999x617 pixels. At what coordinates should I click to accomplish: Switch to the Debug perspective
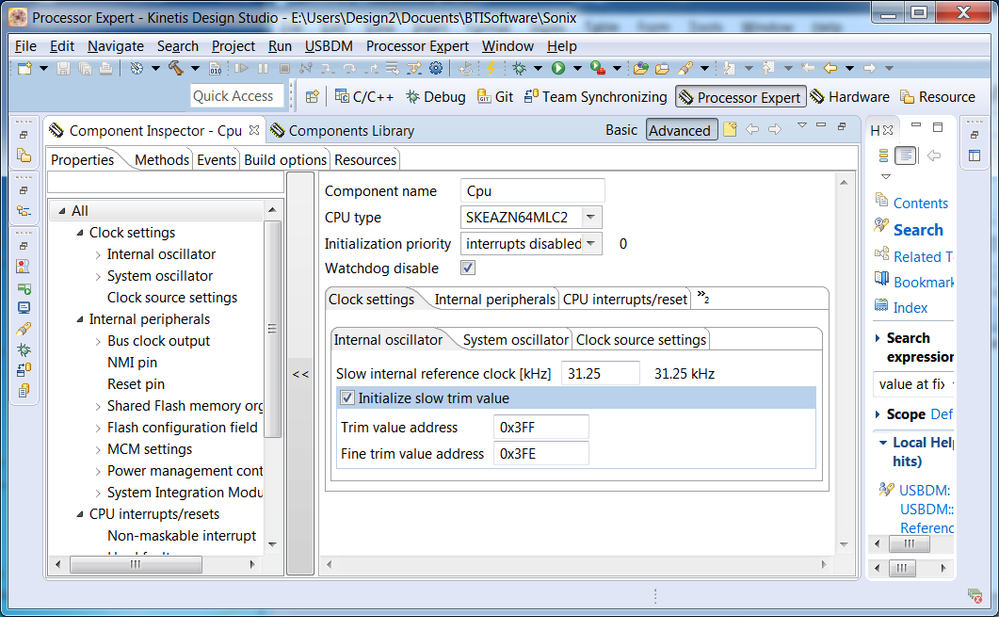(436, 97)
